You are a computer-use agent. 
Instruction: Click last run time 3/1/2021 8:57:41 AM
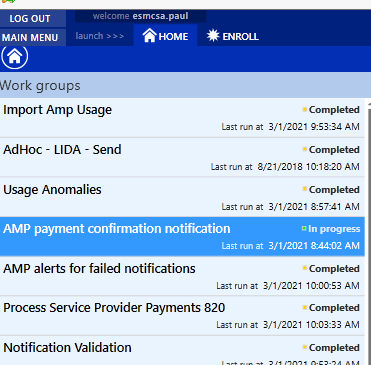(x=314, y=207)
